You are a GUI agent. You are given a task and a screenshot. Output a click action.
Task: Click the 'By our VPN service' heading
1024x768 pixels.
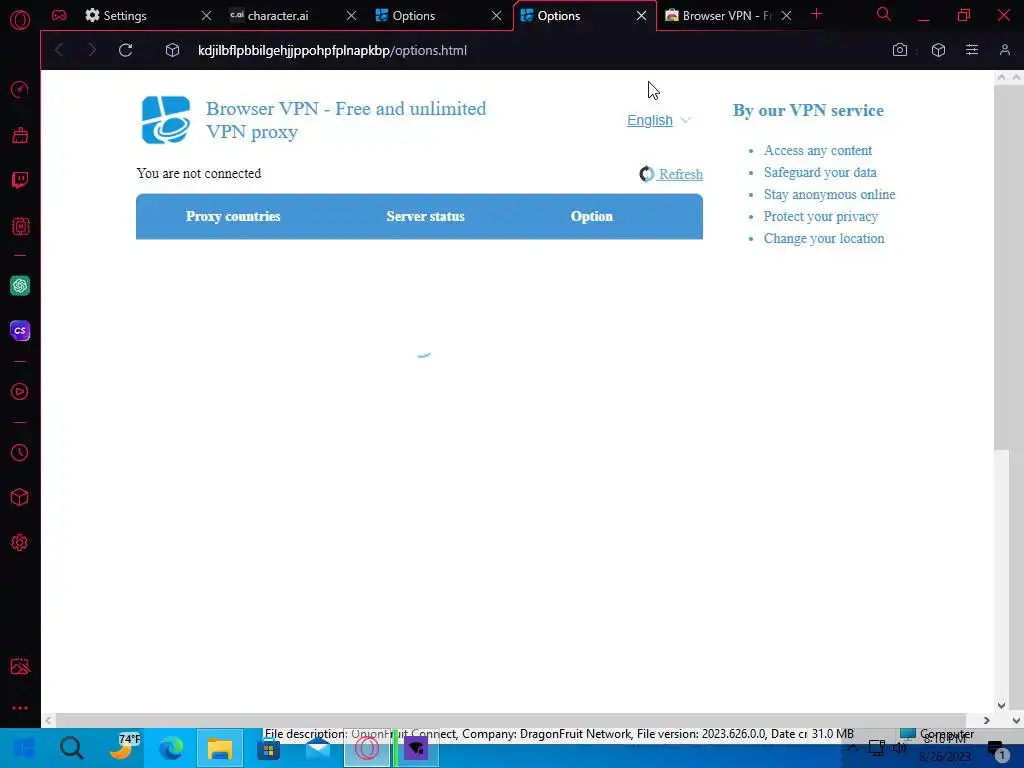(x=808, y=110)
